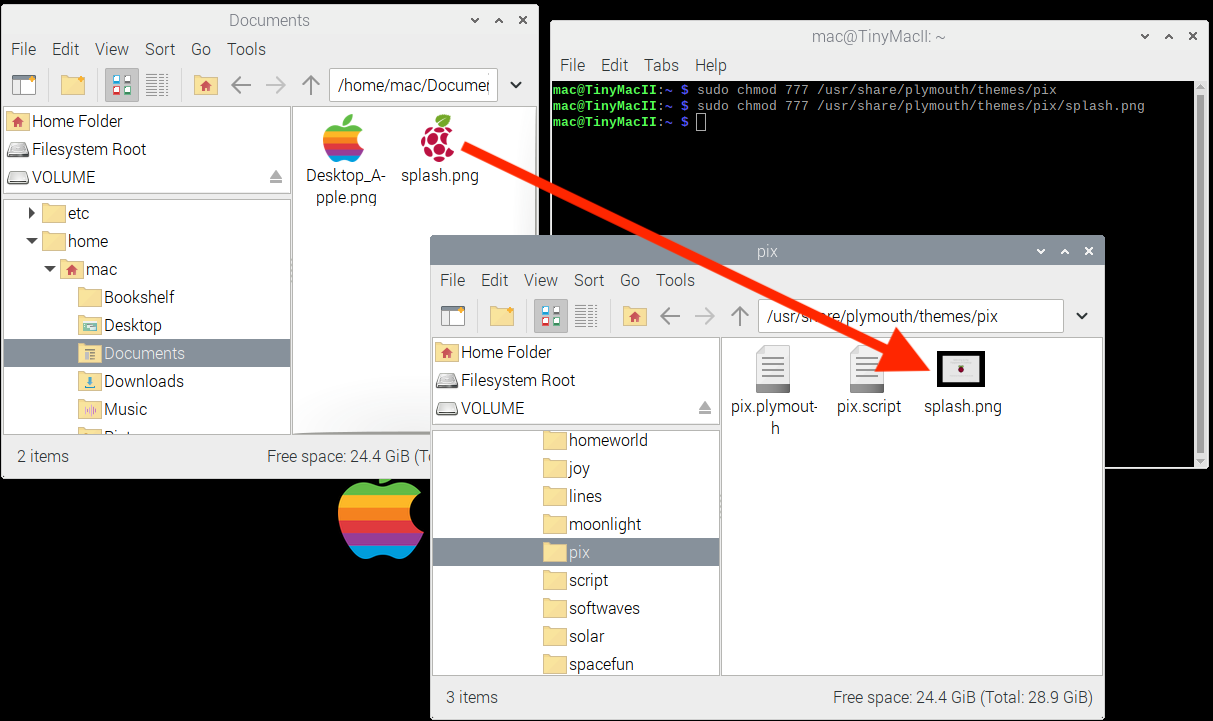Viewport: 1213px width, 721px height.
Task: Toggle side pane icon in pix window toolbar
Action: (452, 316)
